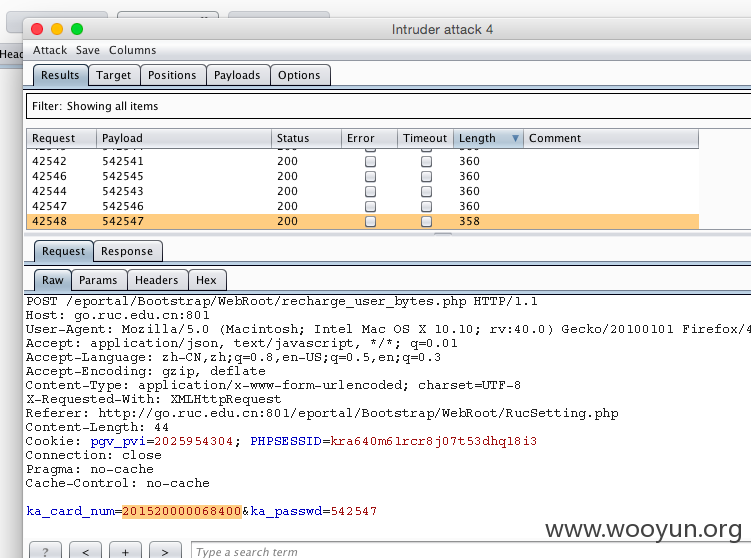
Task: Select result row with request 42544
Action: (x=363, y=192)
